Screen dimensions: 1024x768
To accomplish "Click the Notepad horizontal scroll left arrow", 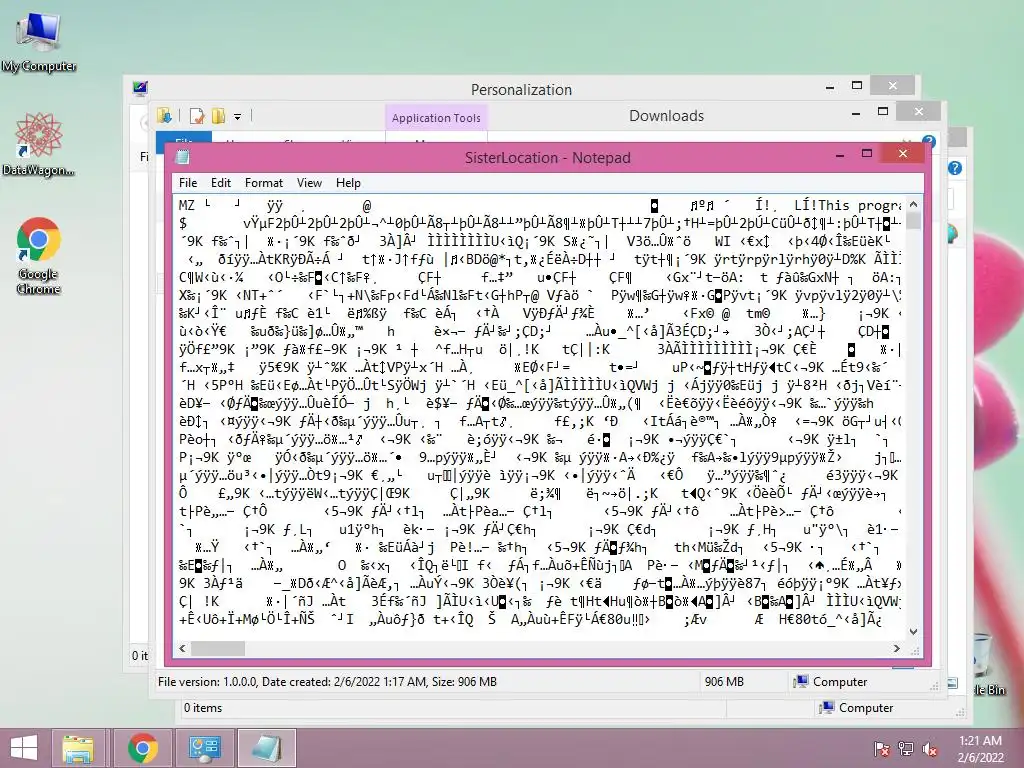I will (182, 648).
